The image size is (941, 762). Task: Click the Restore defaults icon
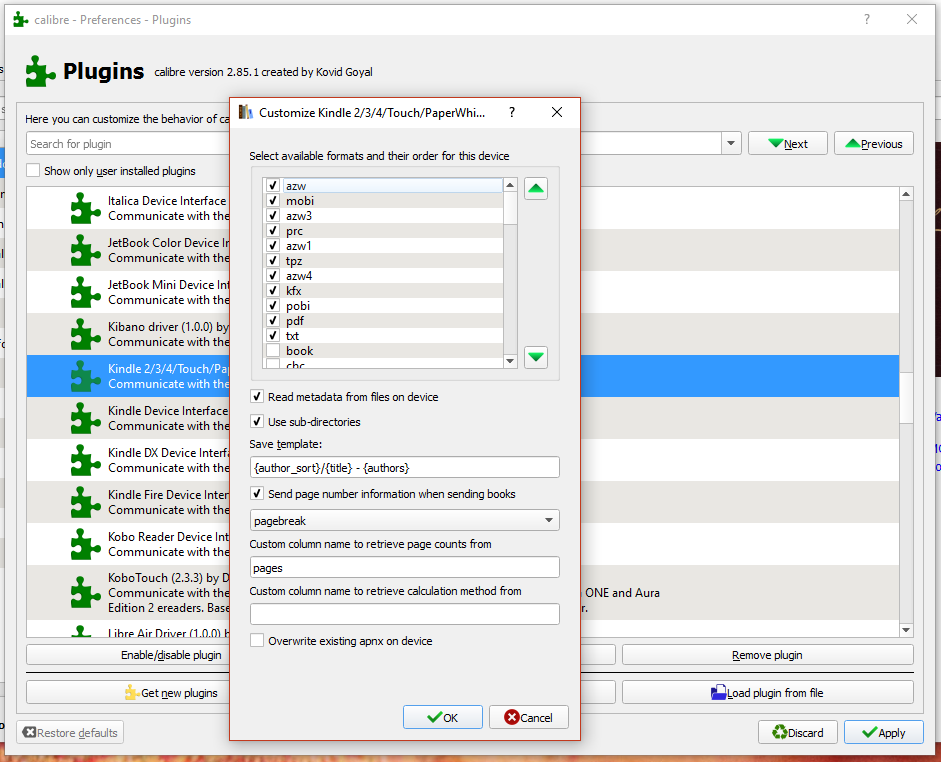tap(30, 732)
